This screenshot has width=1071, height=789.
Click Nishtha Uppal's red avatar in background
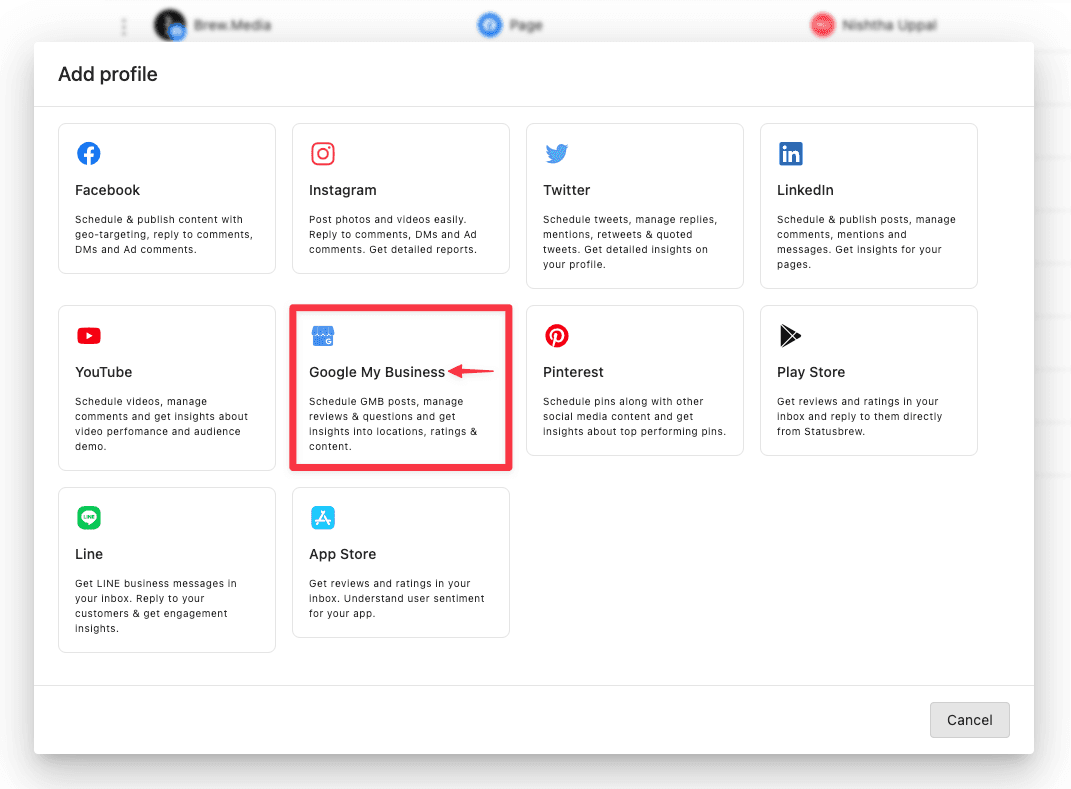[822, 25]
